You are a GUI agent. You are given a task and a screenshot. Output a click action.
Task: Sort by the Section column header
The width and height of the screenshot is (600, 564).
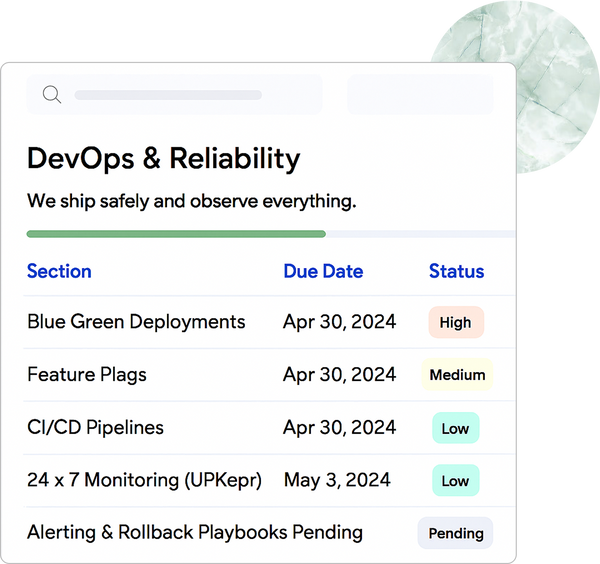pos(59,271)
